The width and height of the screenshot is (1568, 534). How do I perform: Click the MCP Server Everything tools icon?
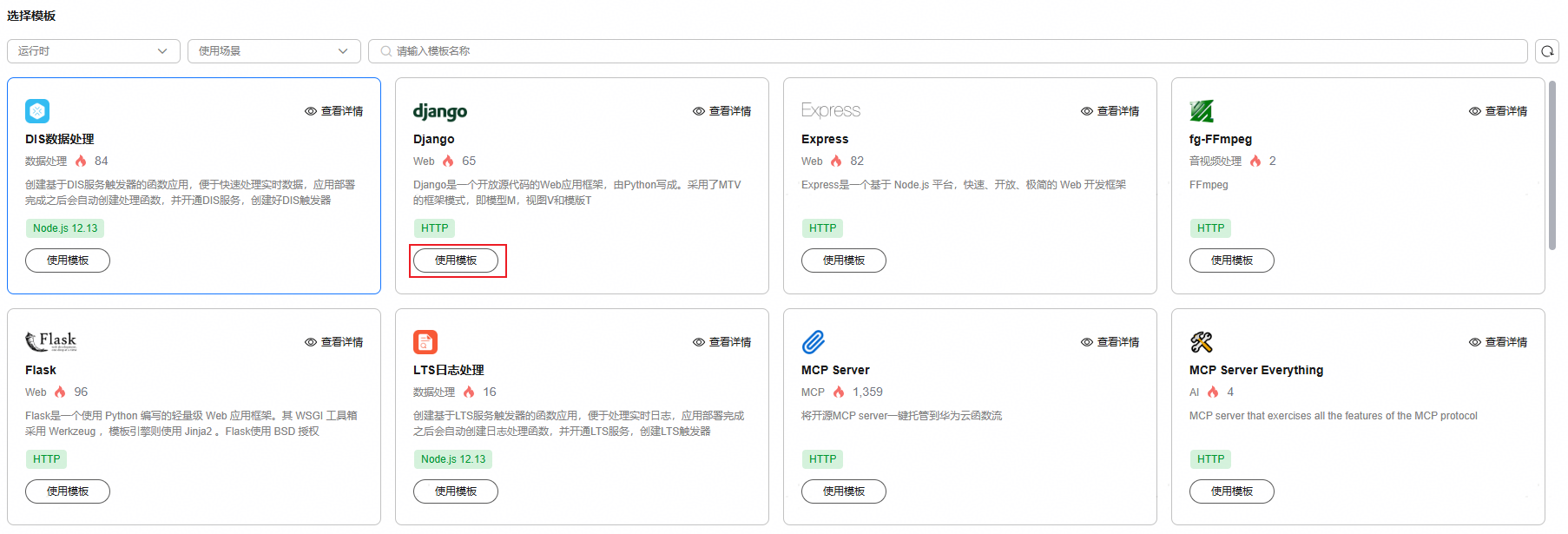[1202, 342]
